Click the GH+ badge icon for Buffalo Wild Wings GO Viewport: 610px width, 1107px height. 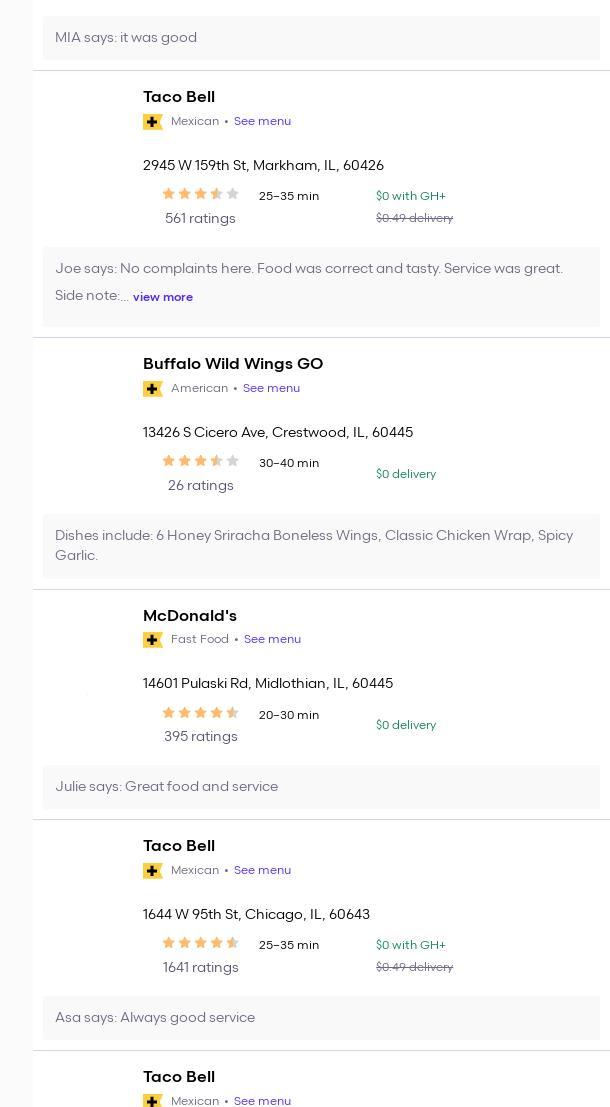click(153, 389)
